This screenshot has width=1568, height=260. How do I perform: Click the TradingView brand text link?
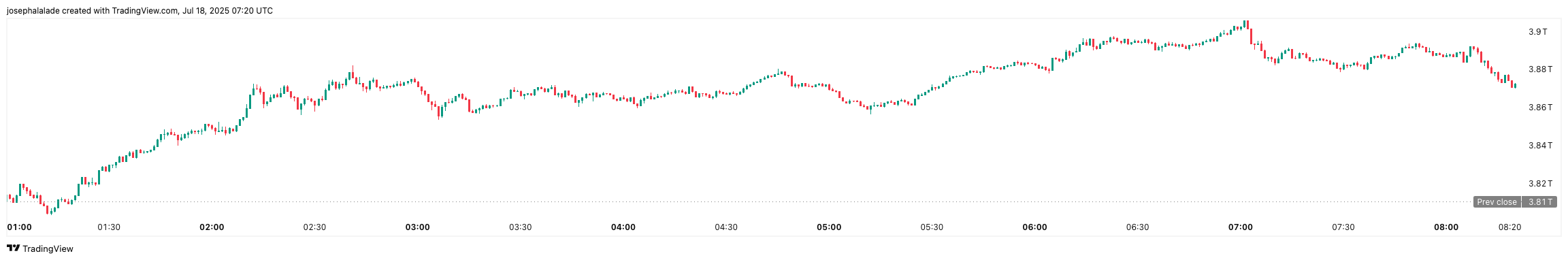[x=48, y=249]
